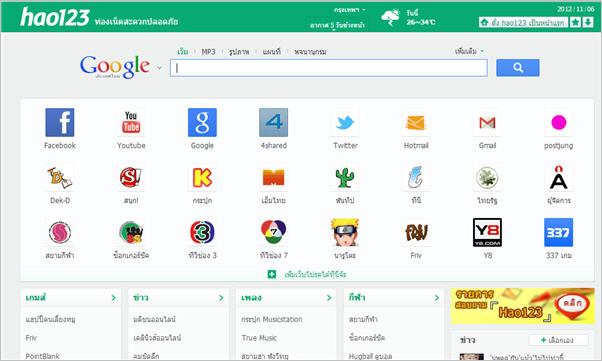
Task: Open the Friv games icon
Action: click(x=416, y=232)
